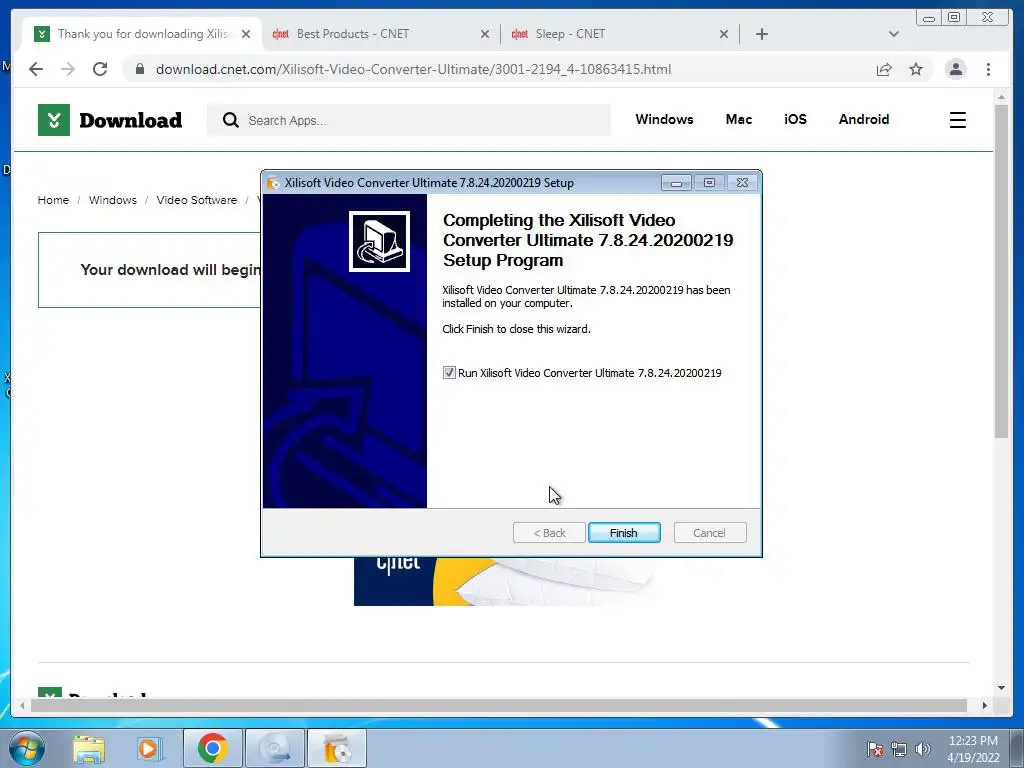Click Home breadcrumb link
The image size is (1024, 768).
point(53,200)
